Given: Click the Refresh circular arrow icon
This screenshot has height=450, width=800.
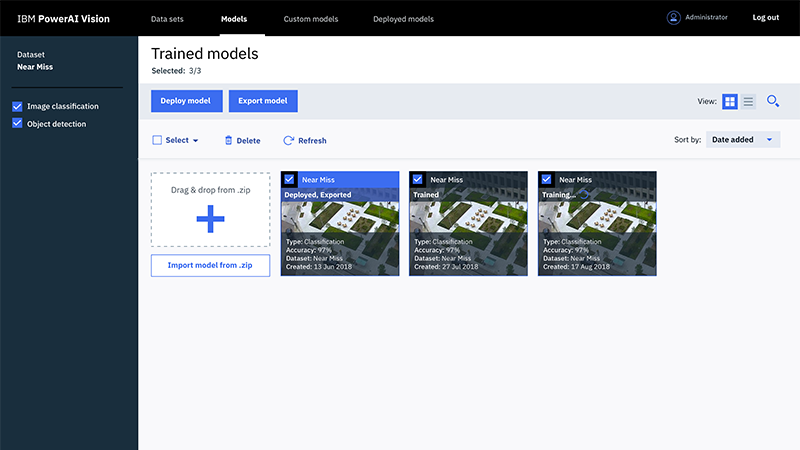Looking at the screenshot, I should click(289, 141).
